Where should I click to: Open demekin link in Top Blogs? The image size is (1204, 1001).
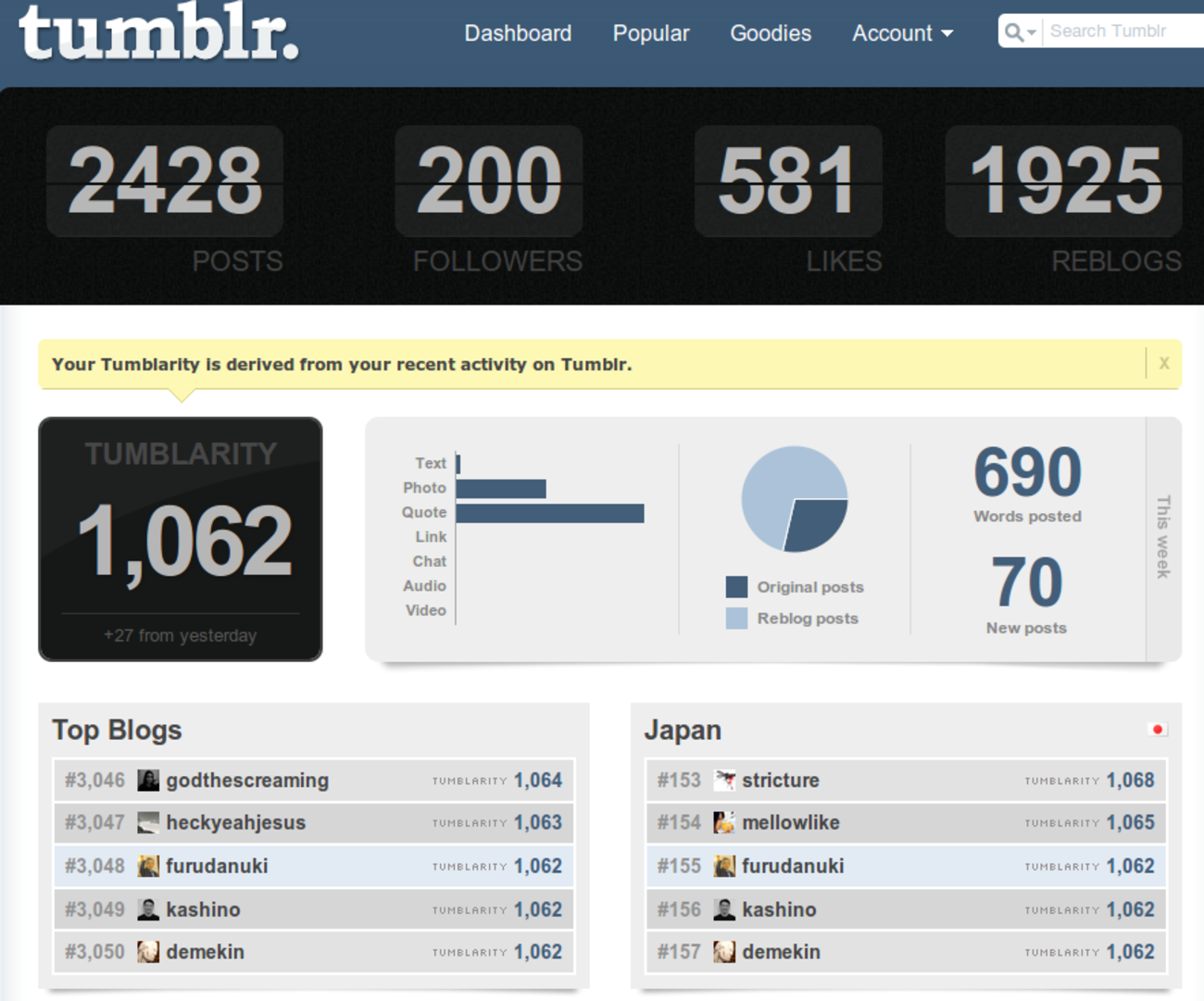click(x=205, y=952)
